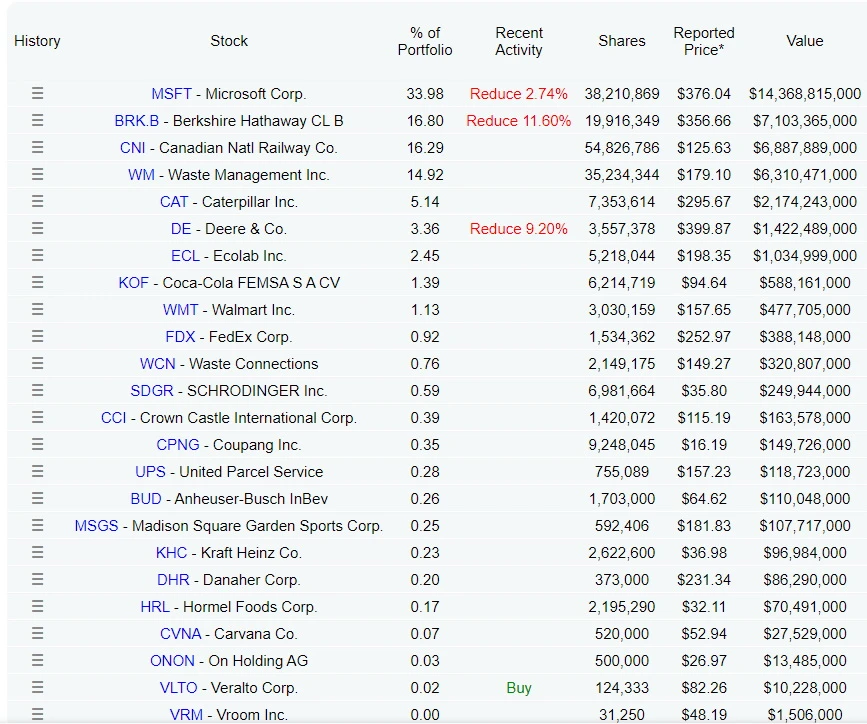Image resolution: width=867 pixels, height=724 pixels.
Task: Click the Value column header
Action: 804,41
